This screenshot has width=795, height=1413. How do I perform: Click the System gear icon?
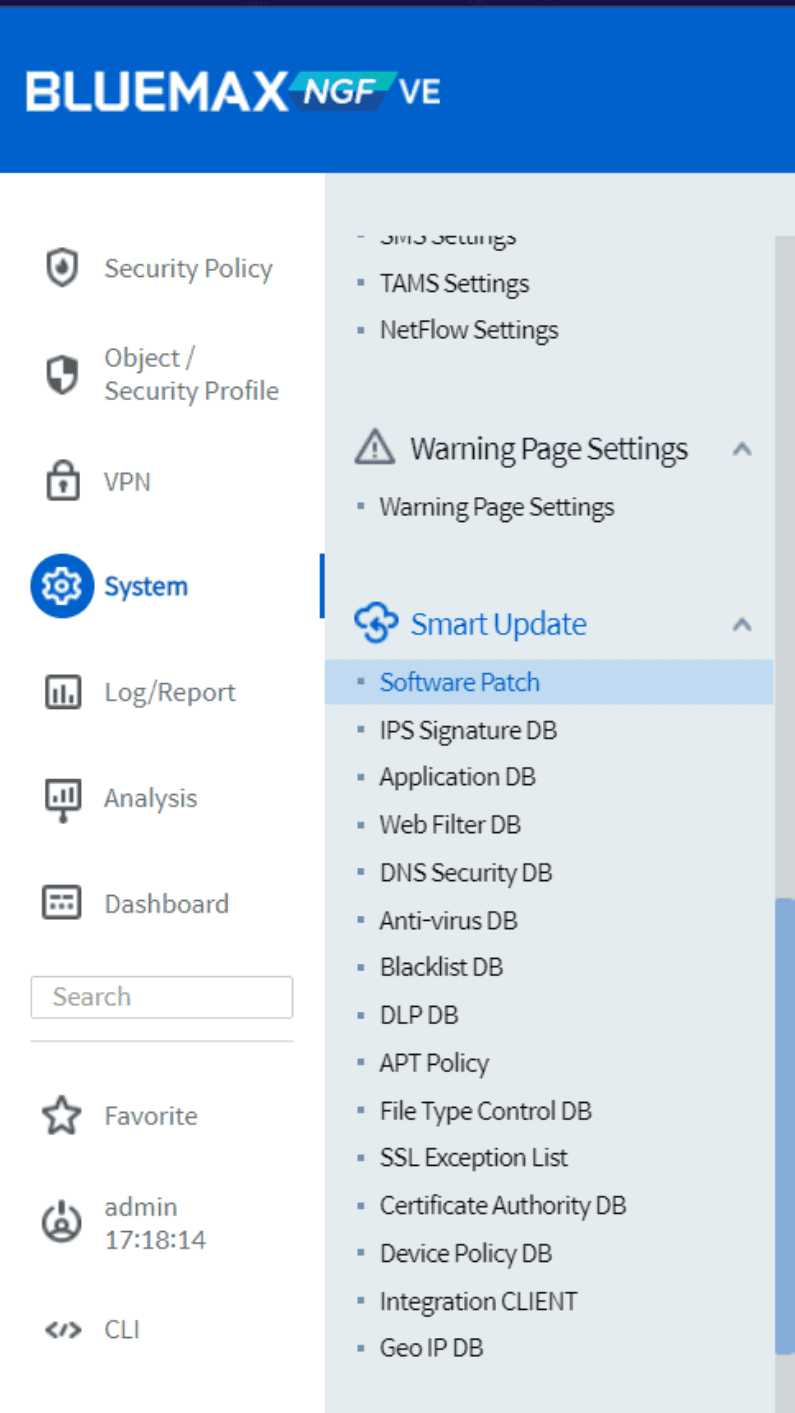coord(62,586)
